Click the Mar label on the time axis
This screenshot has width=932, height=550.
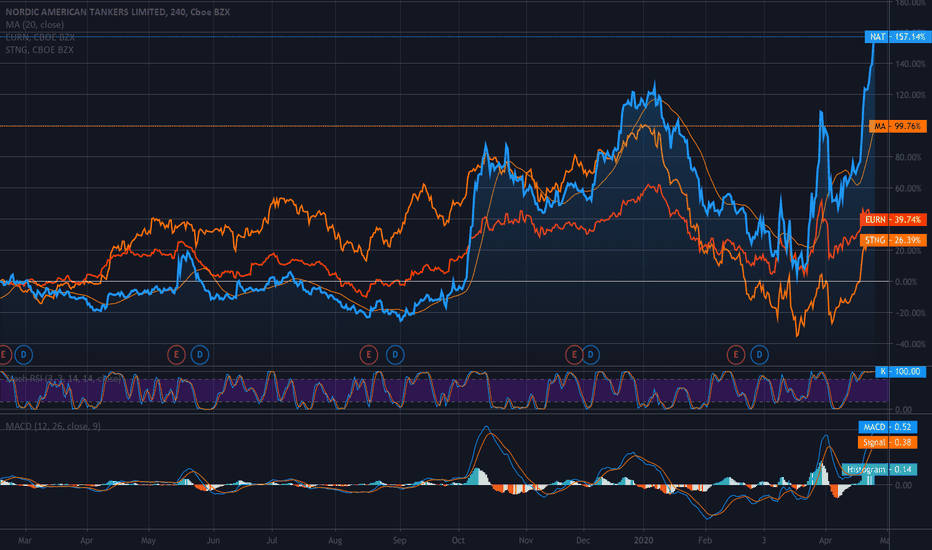click(x=24, y=540)
